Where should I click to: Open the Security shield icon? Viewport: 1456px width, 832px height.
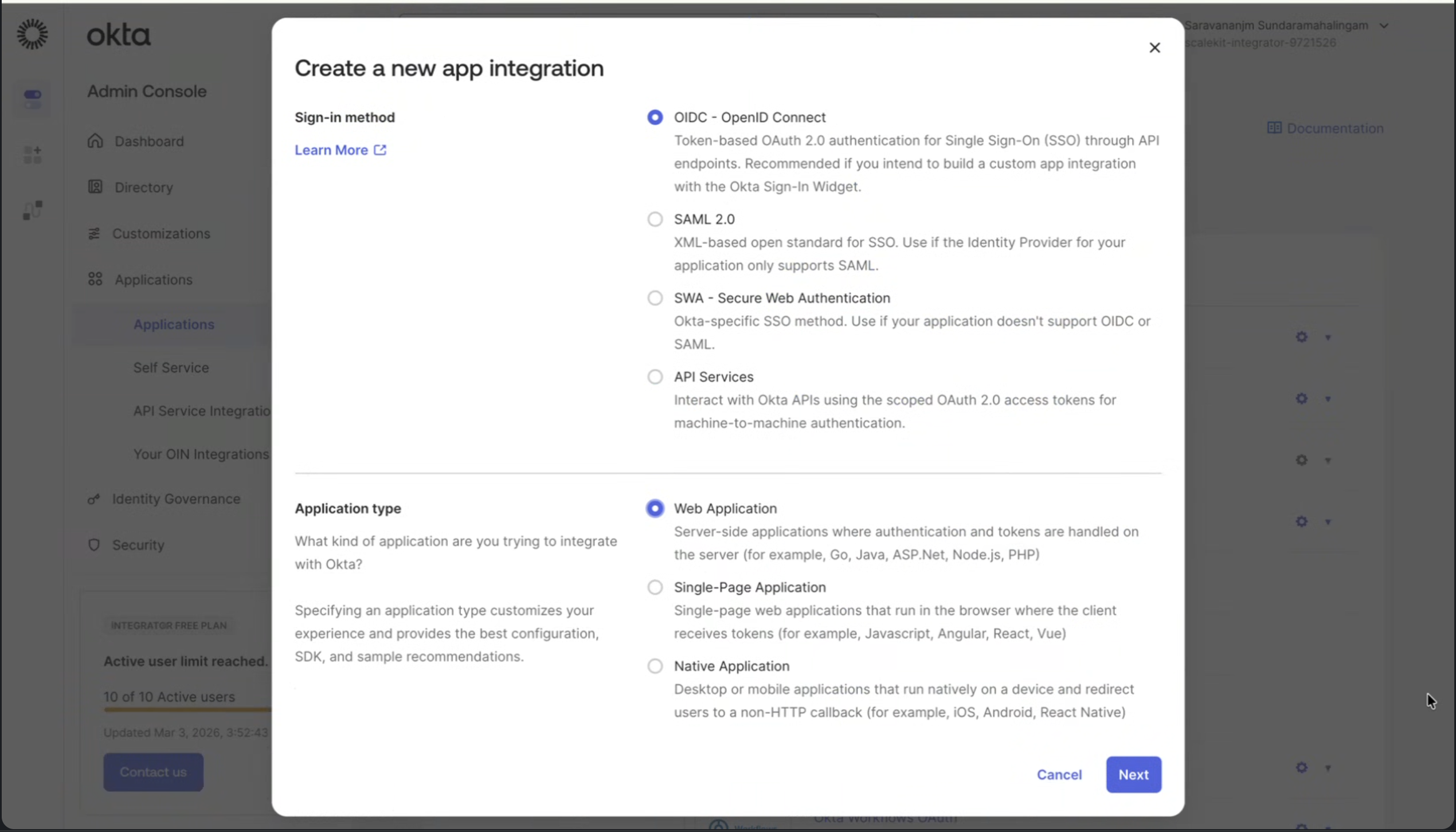pyautogui.click(x=94, y=545)
